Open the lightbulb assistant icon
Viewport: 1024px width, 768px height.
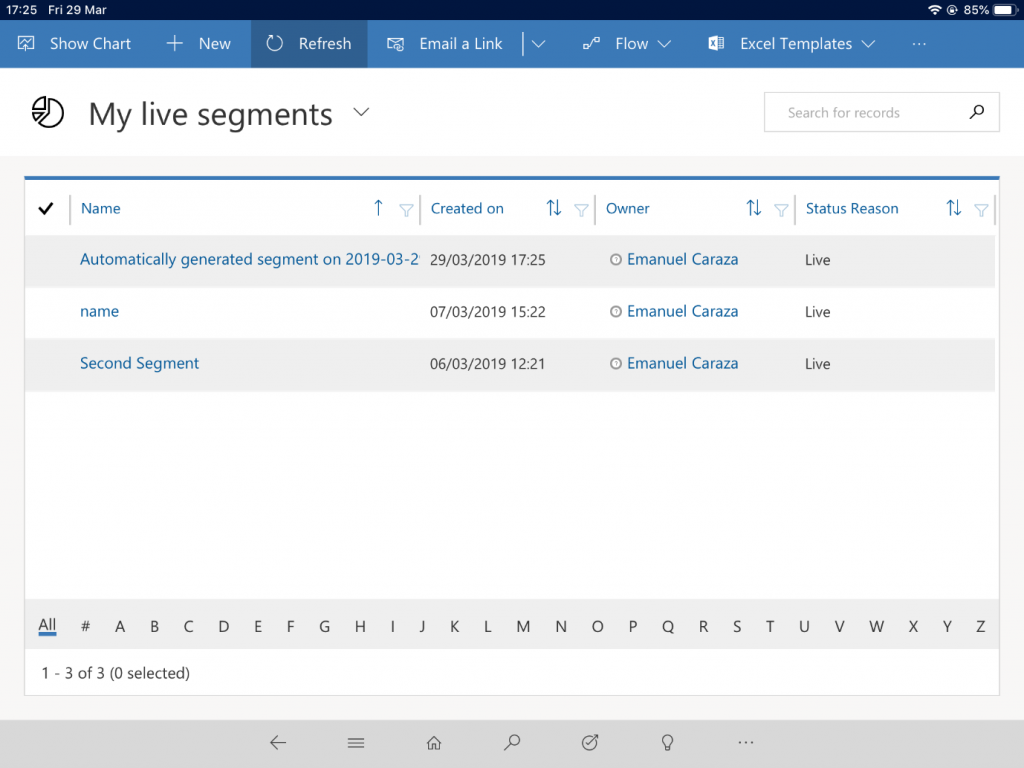click(x=667, y=742)
